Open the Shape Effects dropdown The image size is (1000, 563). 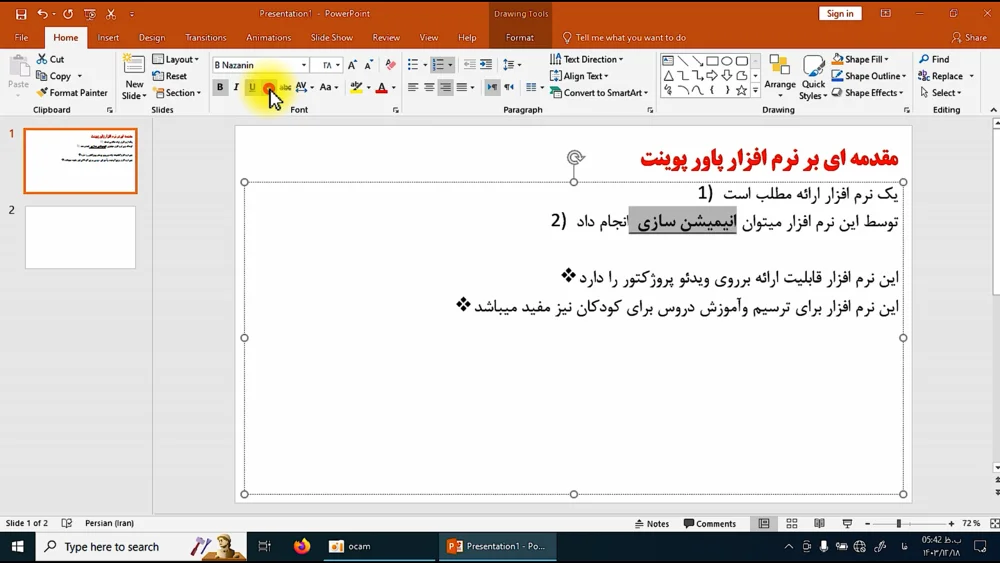[868, 92]
